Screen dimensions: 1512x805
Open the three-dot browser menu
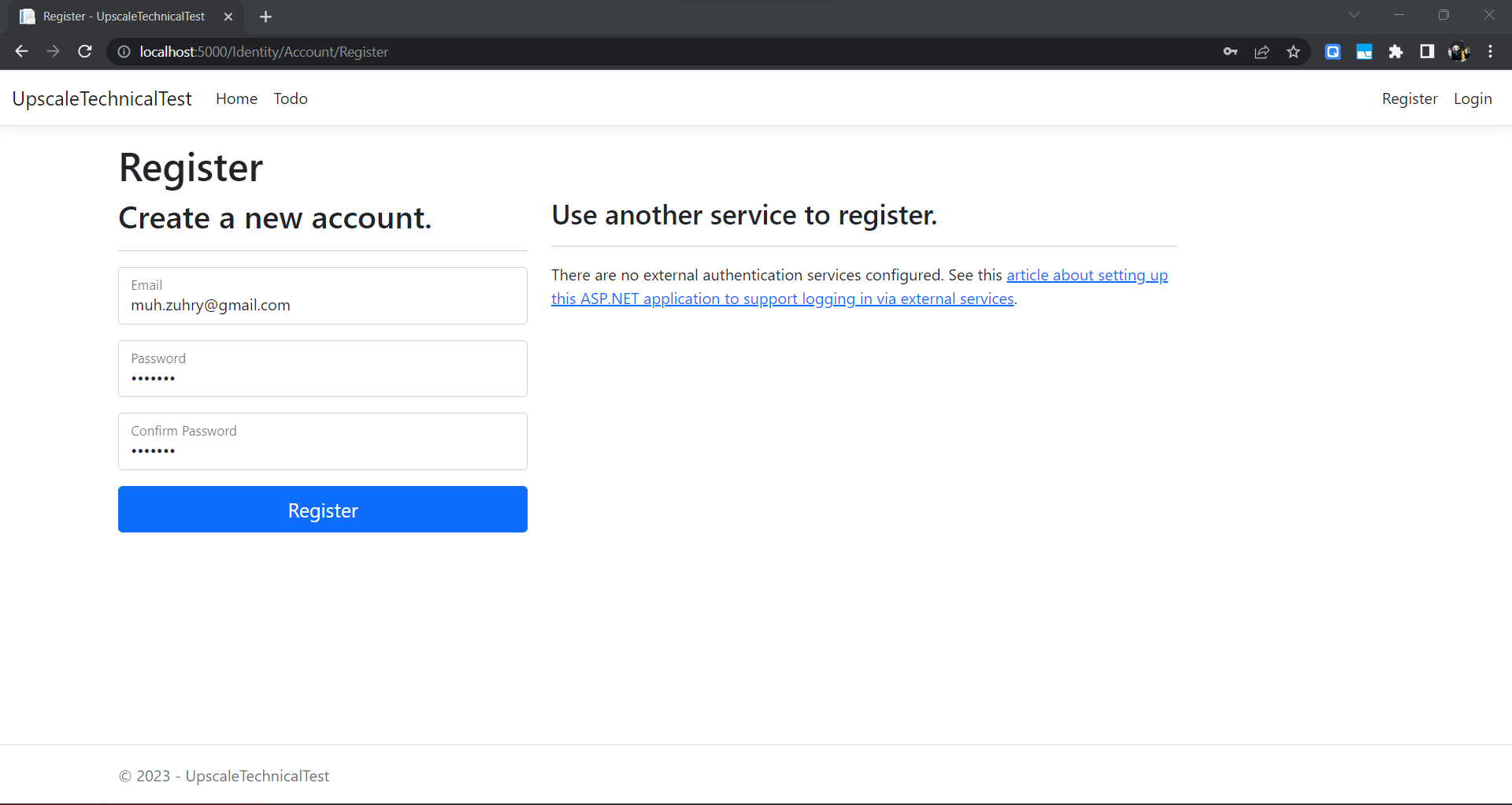click(x=1490, y=51)
